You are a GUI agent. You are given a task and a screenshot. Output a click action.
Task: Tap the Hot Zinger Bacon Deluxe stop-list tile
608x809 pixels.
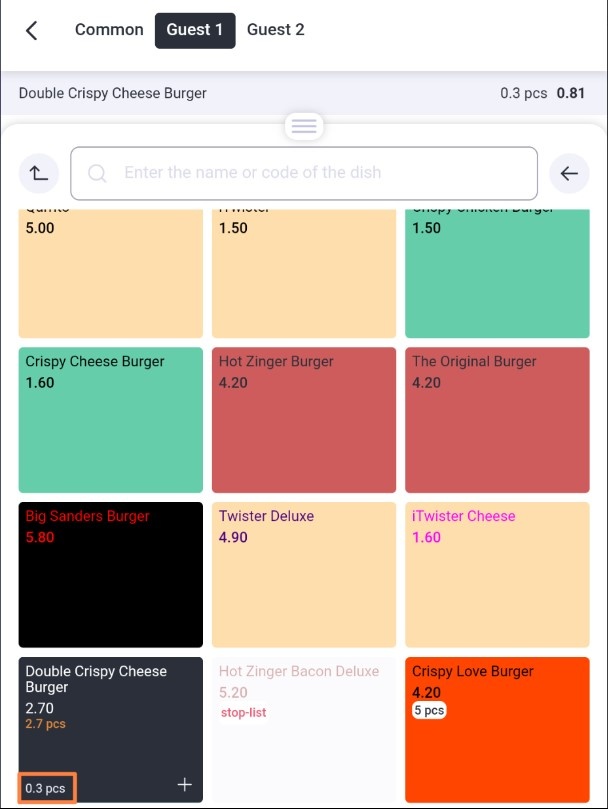pos(303,730)
